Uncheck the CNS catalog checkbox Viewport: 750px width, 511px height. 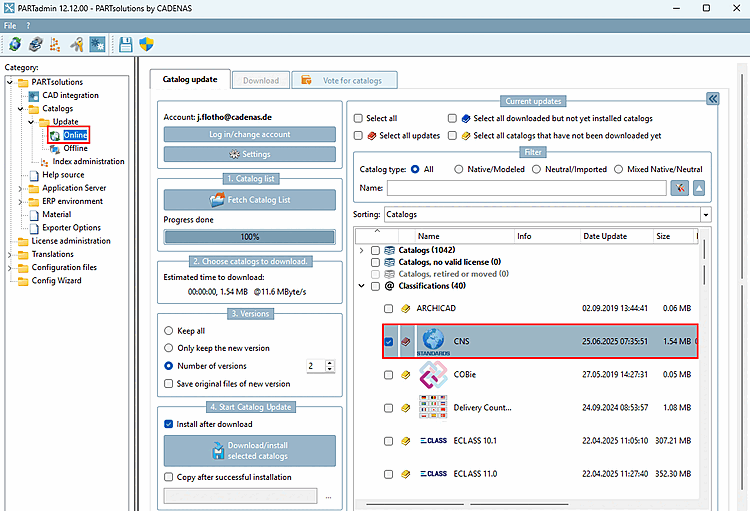[388, 342]
